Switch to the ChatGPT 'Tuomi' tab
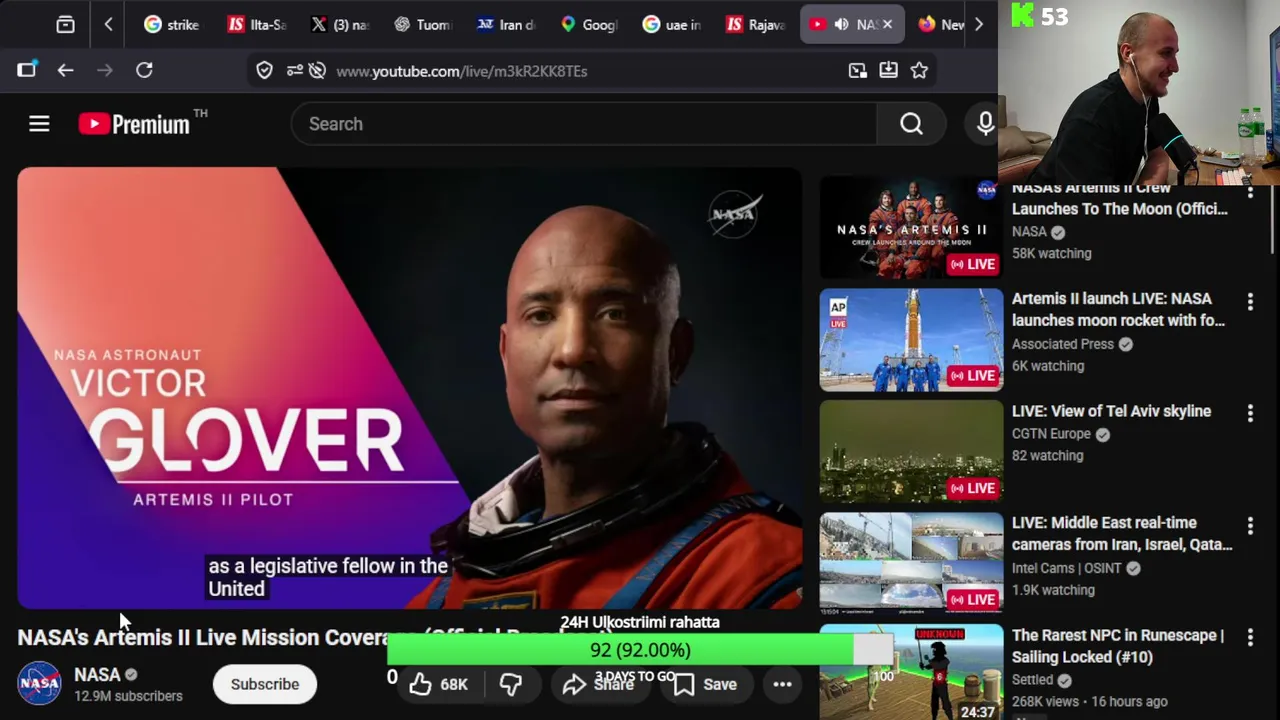This screenshot has height=720, width=1280. tap(422, 24)
